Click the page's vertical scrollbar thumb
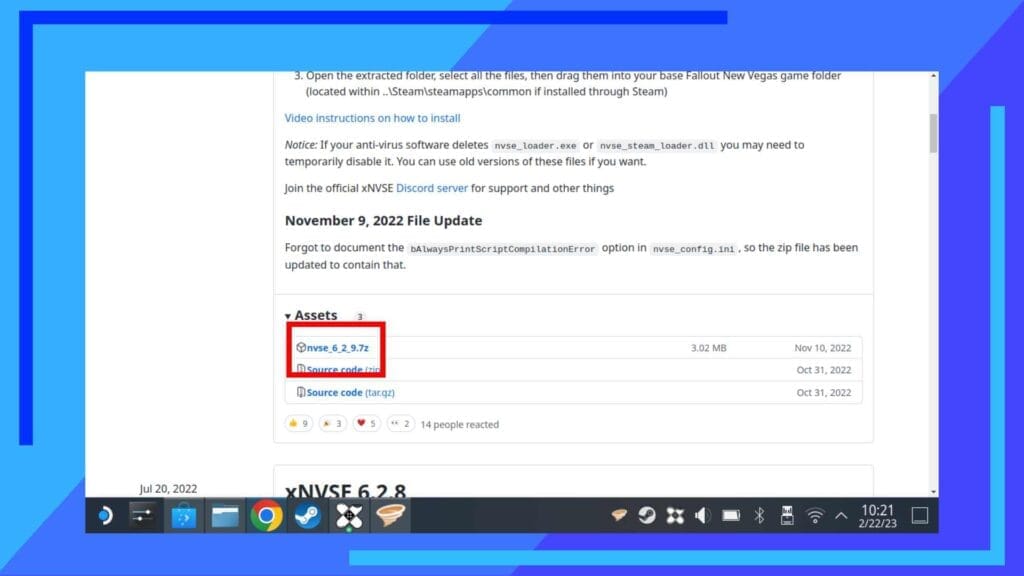Screen dimensions: 1024x576 [x=933, y=133]
